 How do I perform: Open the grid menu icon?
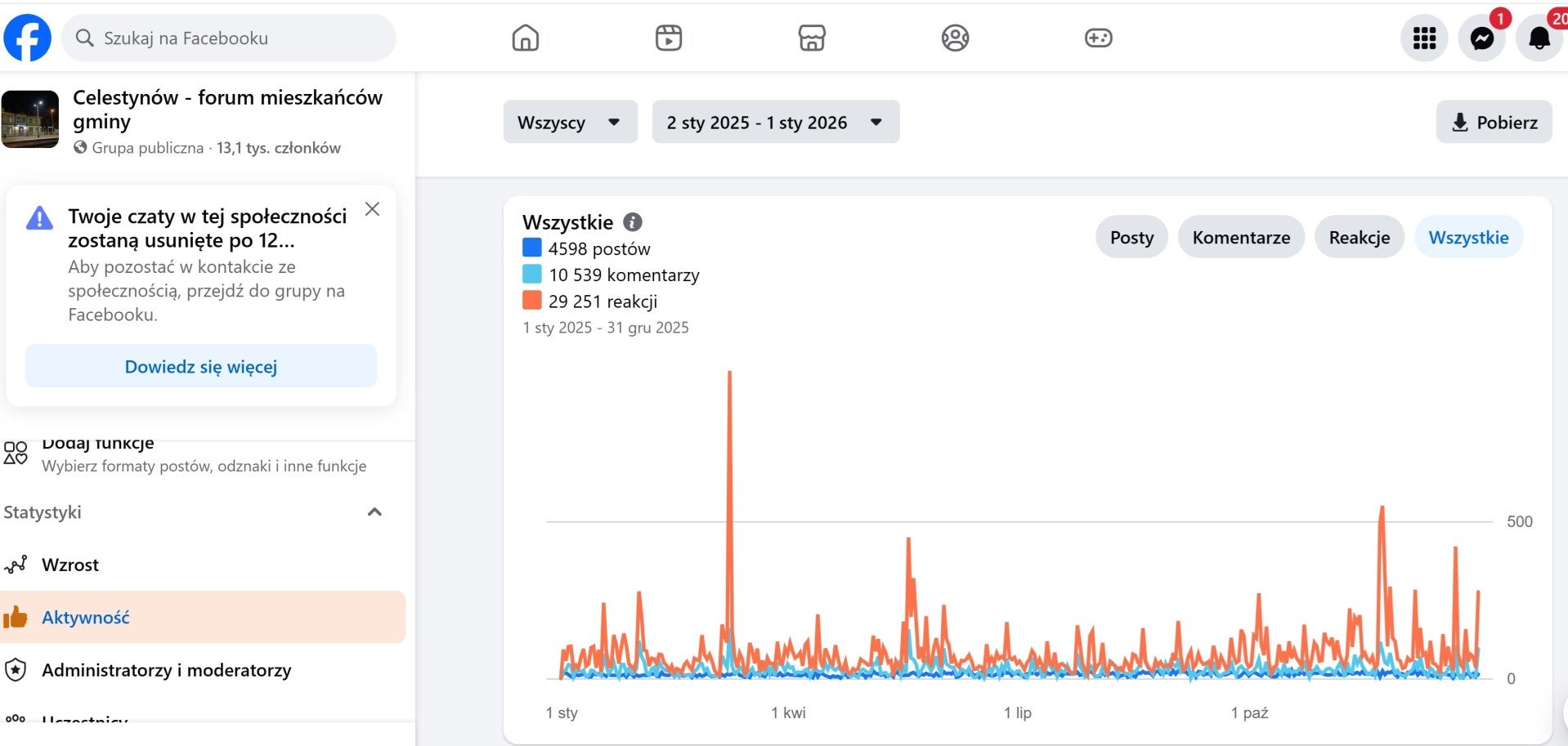click(x=1424, y=38)
